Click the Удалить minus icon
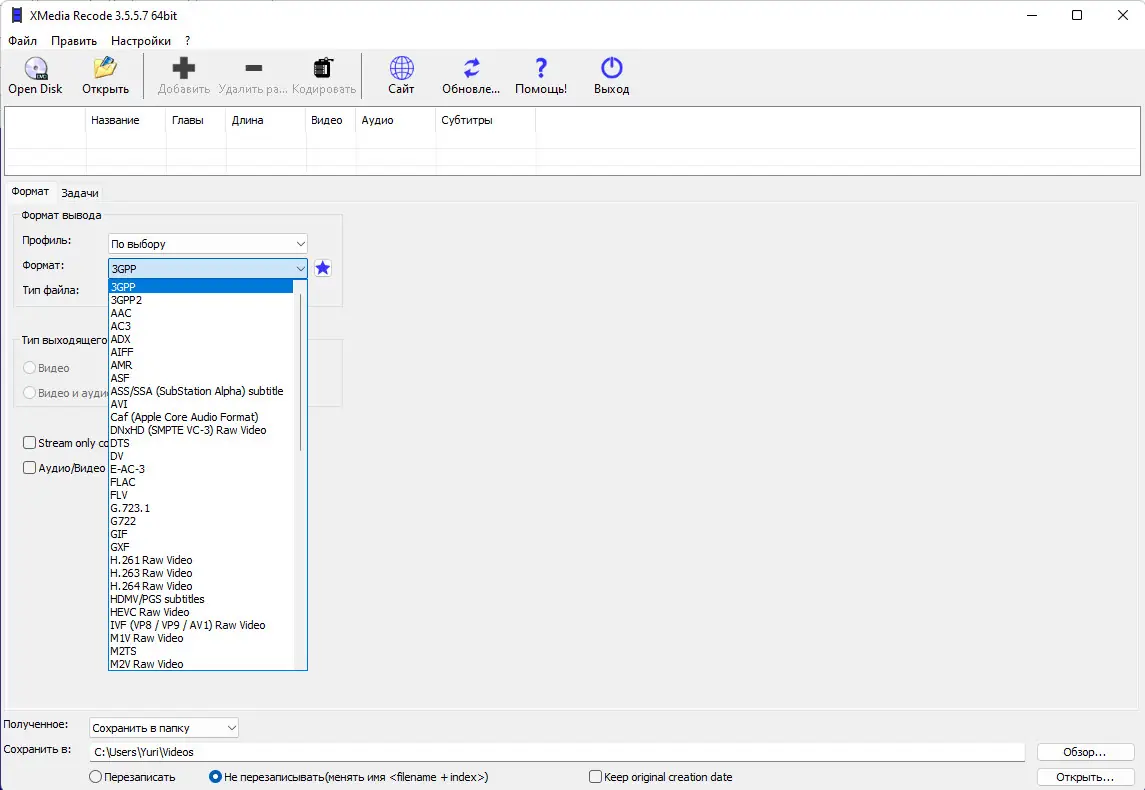 253,69
